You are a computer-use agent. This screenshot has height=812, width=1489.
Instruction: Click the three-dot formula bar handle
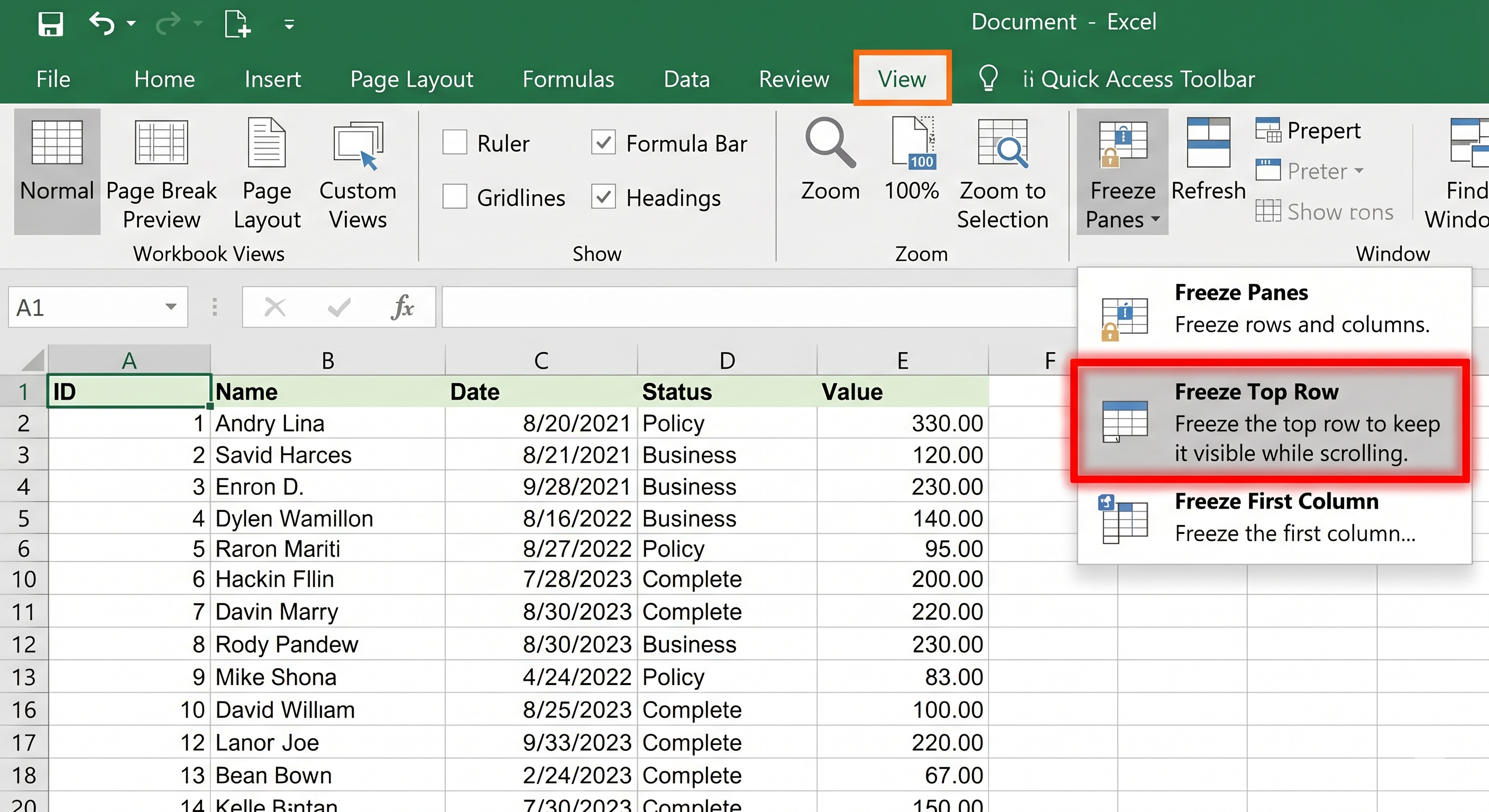click(215, 307)
